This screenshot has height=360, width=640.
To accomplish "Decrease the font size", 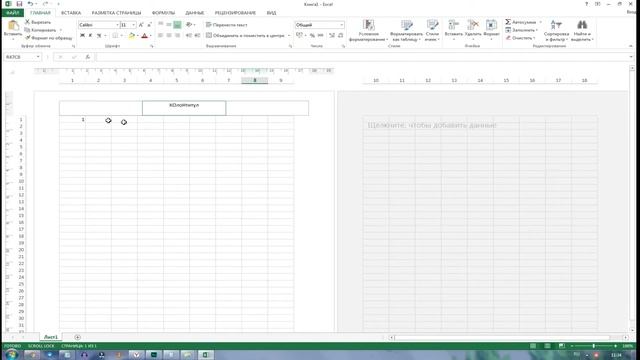I will click(149, 25).
